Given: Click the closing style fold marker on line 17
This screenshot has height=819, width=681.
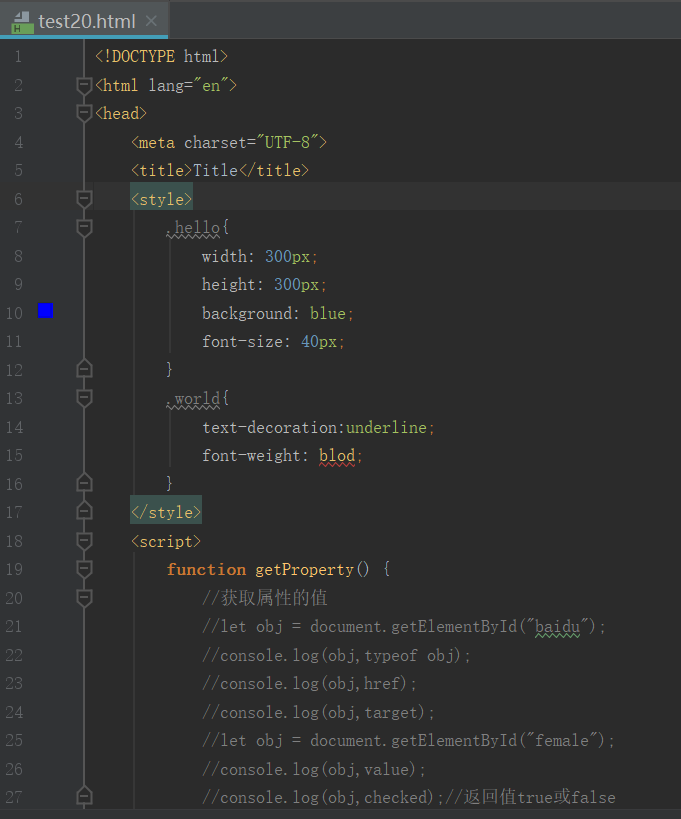Looking at the screenshot, I should (x=84, y=511).
